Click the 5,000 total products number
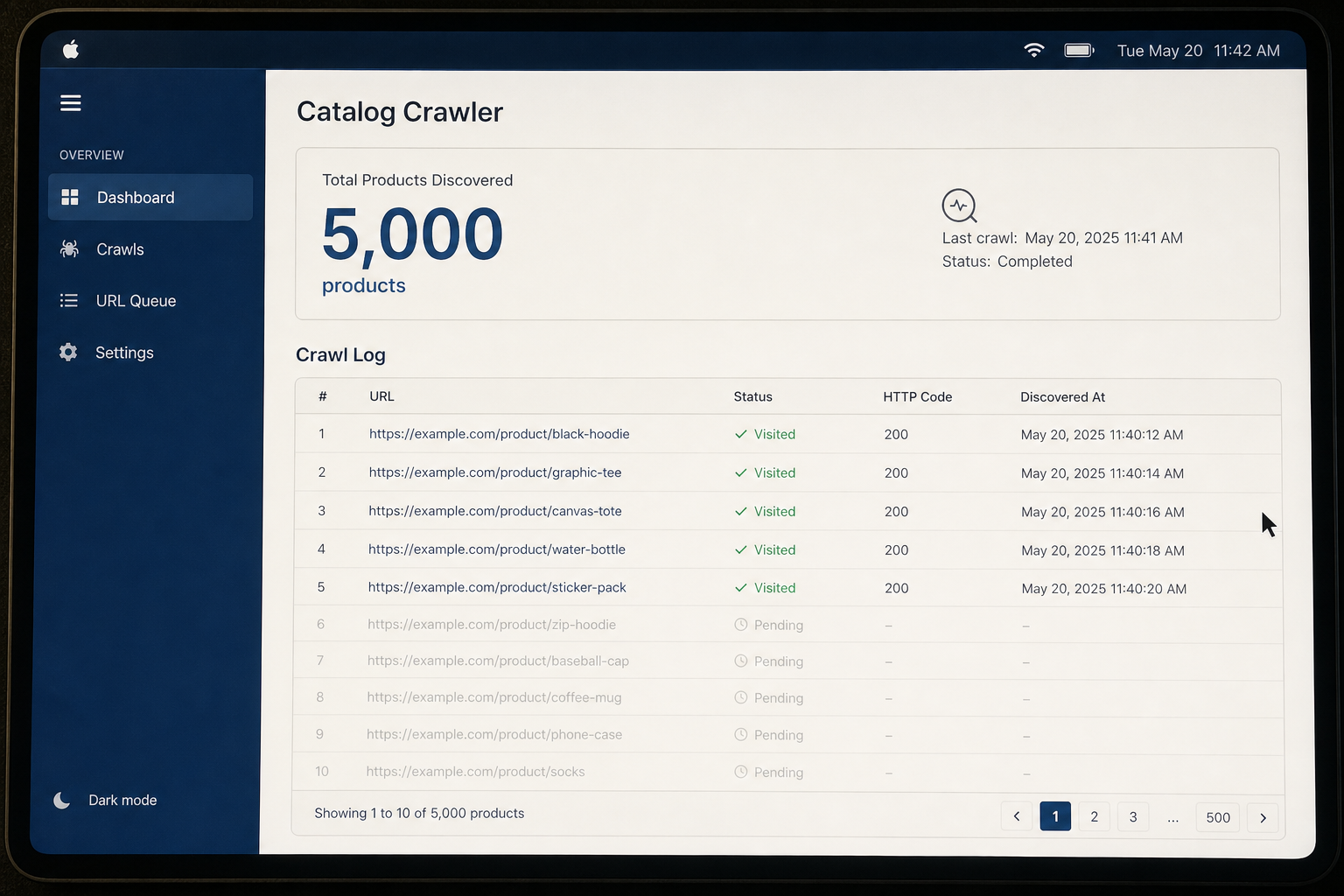This screenshot has width=1344, height=896. 412,234
